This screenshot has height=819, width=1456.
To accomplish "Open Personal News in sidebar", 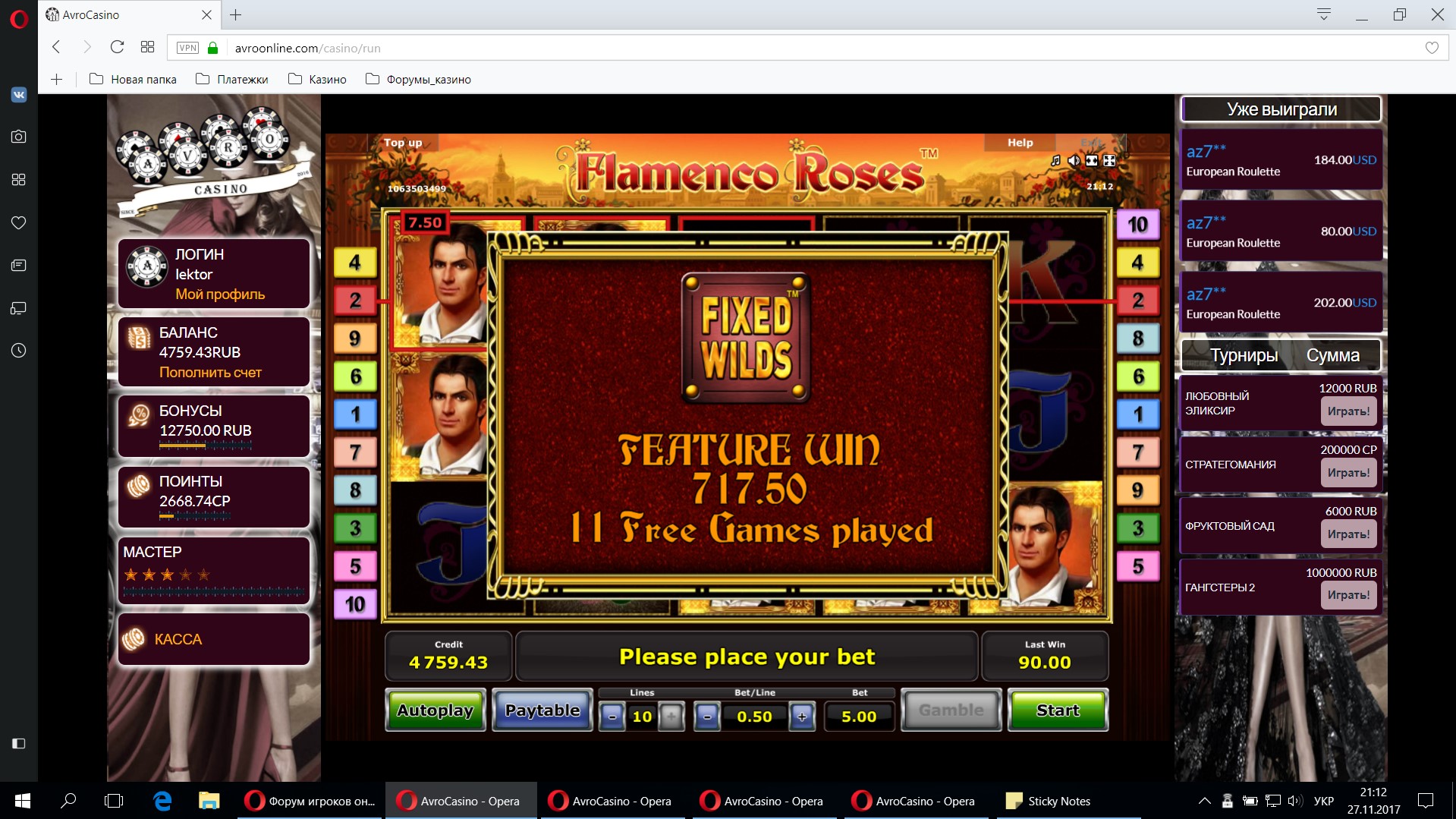I will click(x=19, y=266).
